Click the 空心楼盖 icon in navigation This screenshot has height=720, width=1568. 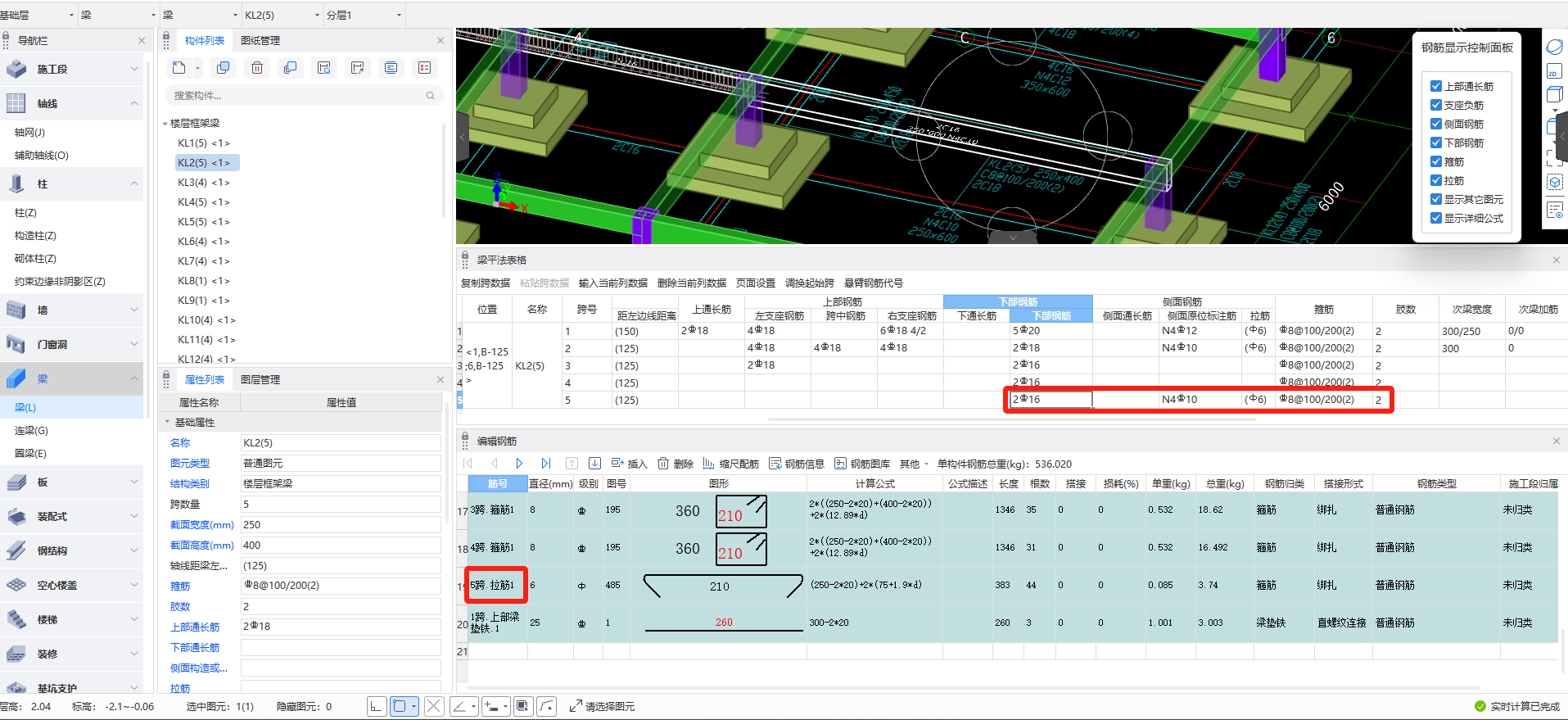[16, 585]
